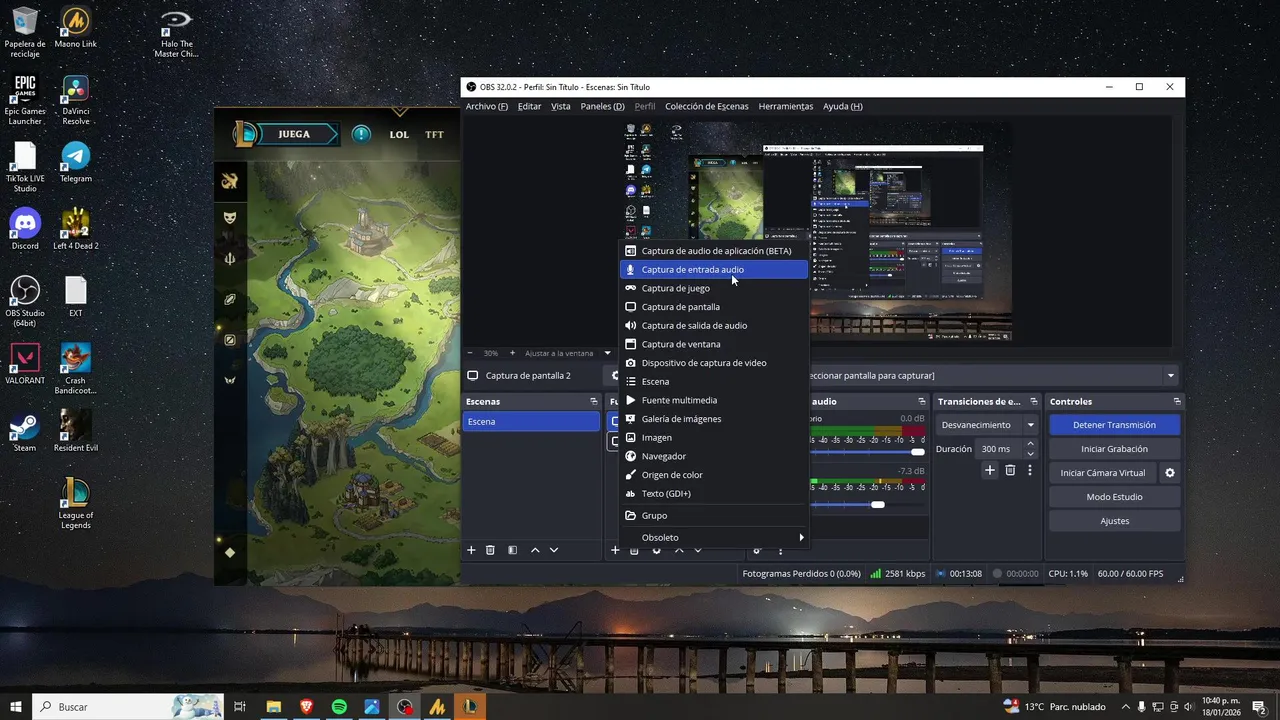Open Brave browser from the taskbar
The width and height of the screenshot is (1280, 720).
(306, 707)
